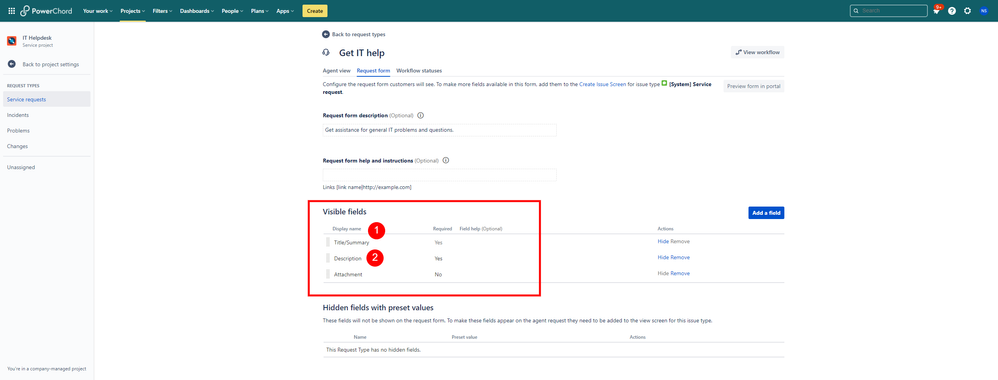
Task: Open the NS user profile avatar
Action: tap(983, 11)
